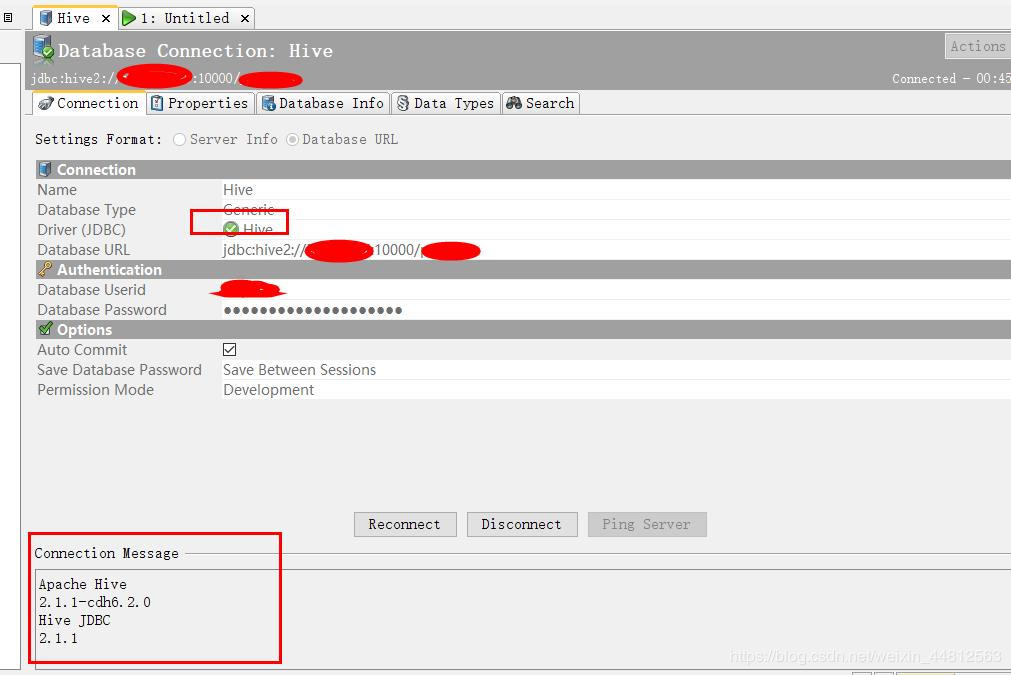Click the green check icon beside Hive driver

coord(230,229)
